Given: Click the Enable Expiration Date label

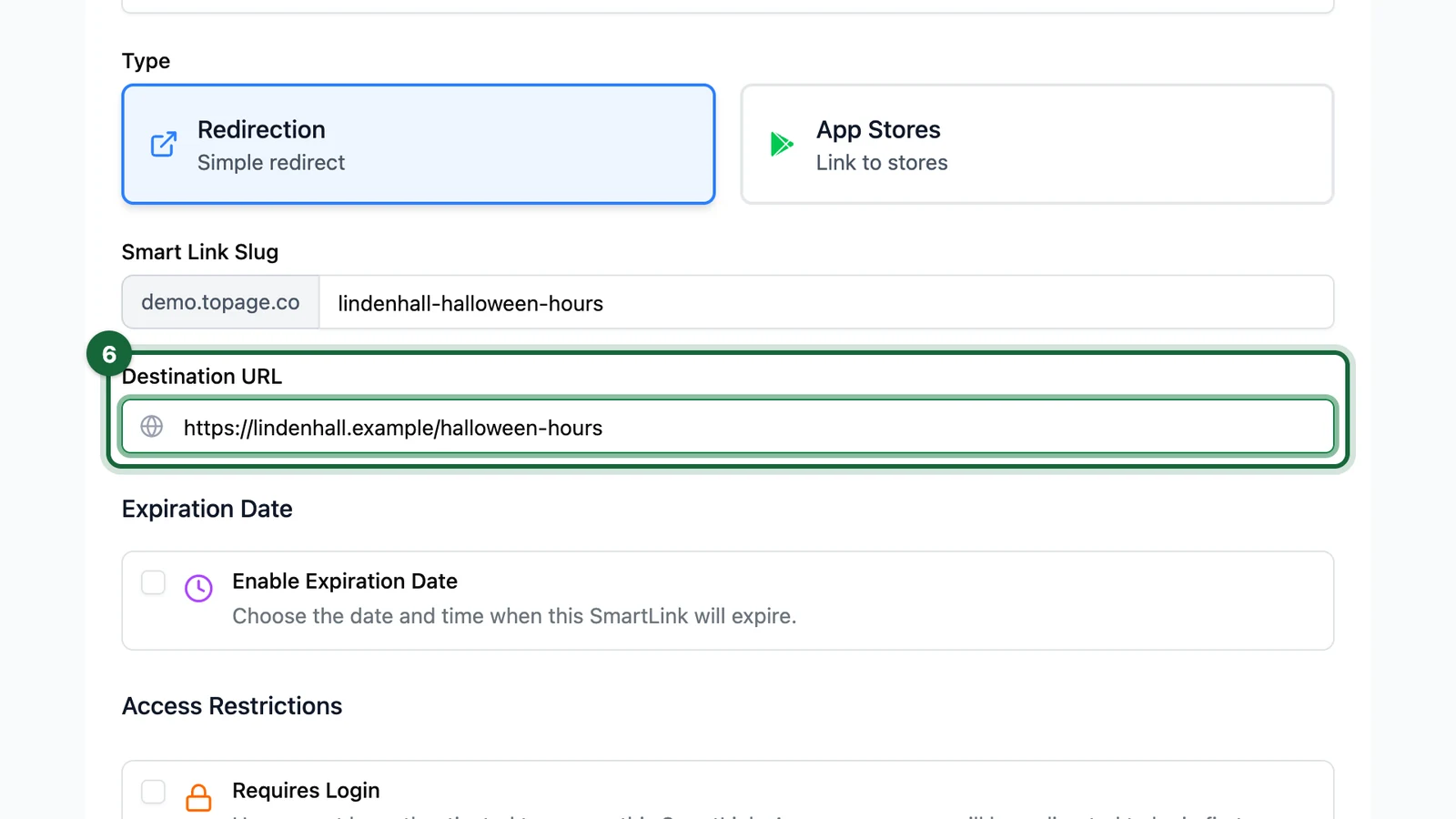Looking at the screenshot, I should 345,581.
